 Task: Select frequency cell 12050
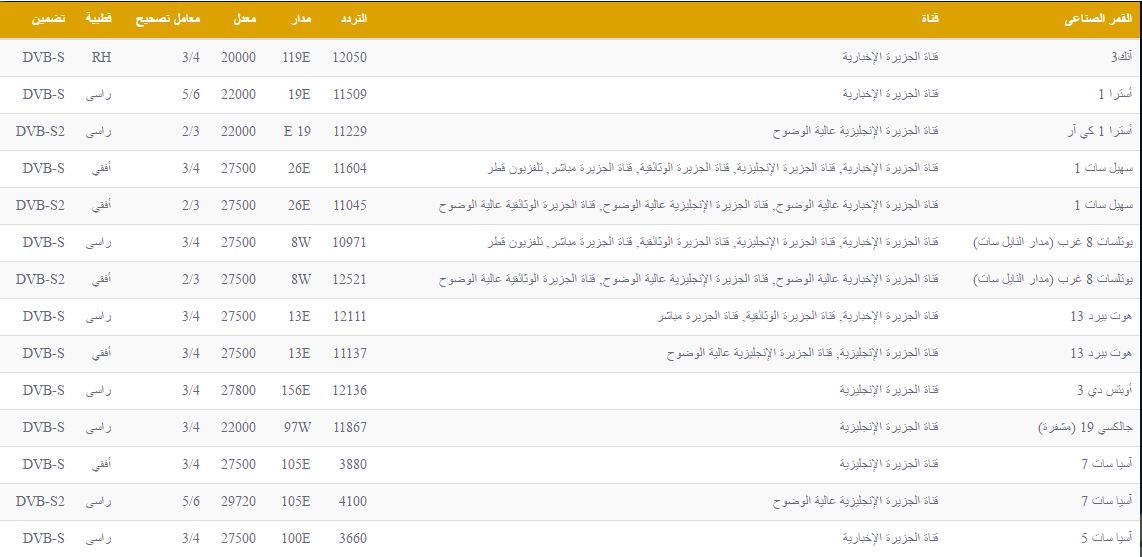point(350,58)
